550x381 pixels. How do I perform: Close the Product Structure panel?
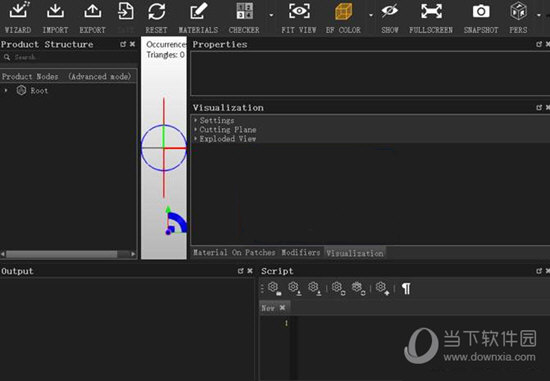pos(132,44)
